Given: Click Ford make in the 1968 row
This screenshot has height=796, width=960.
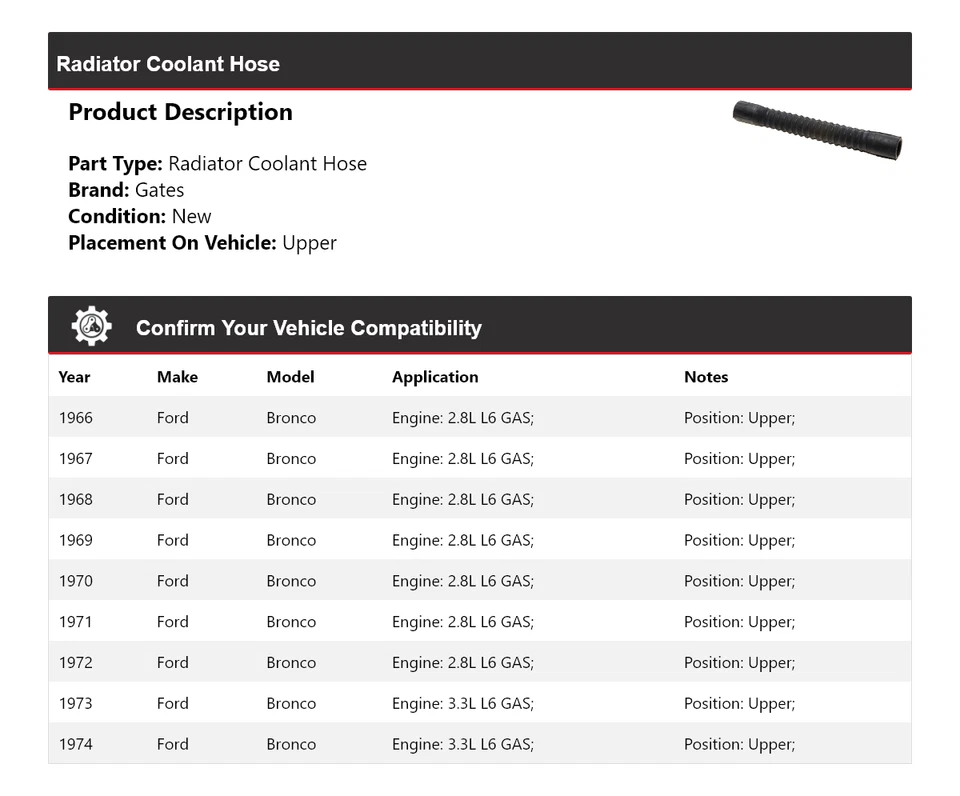Looking at the screenshot, I should click(173, 500).
